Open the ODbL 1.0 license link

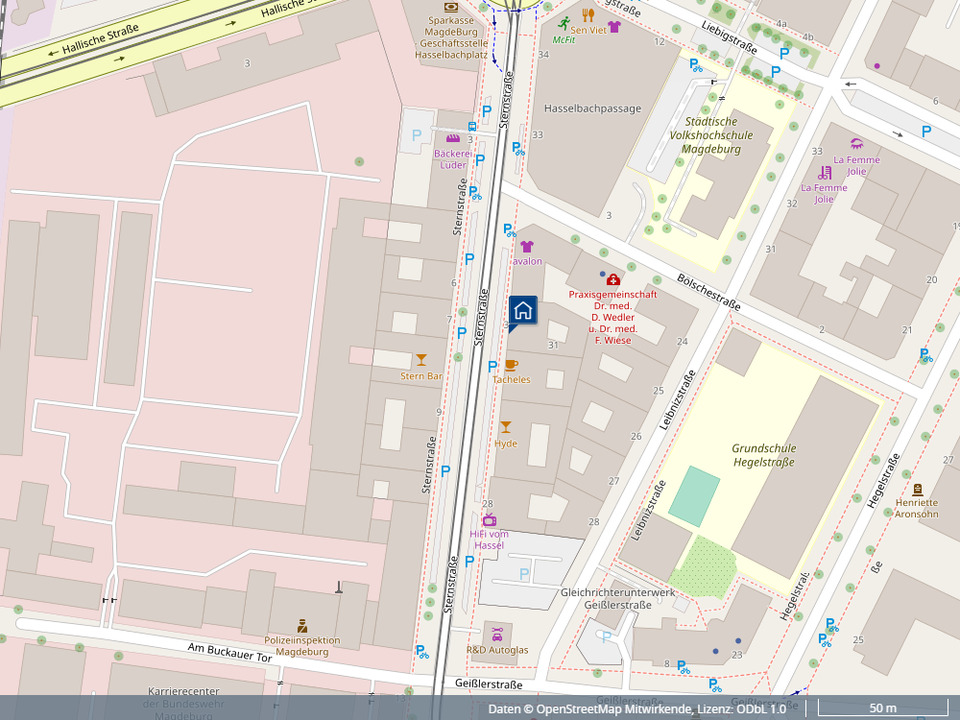762,709
